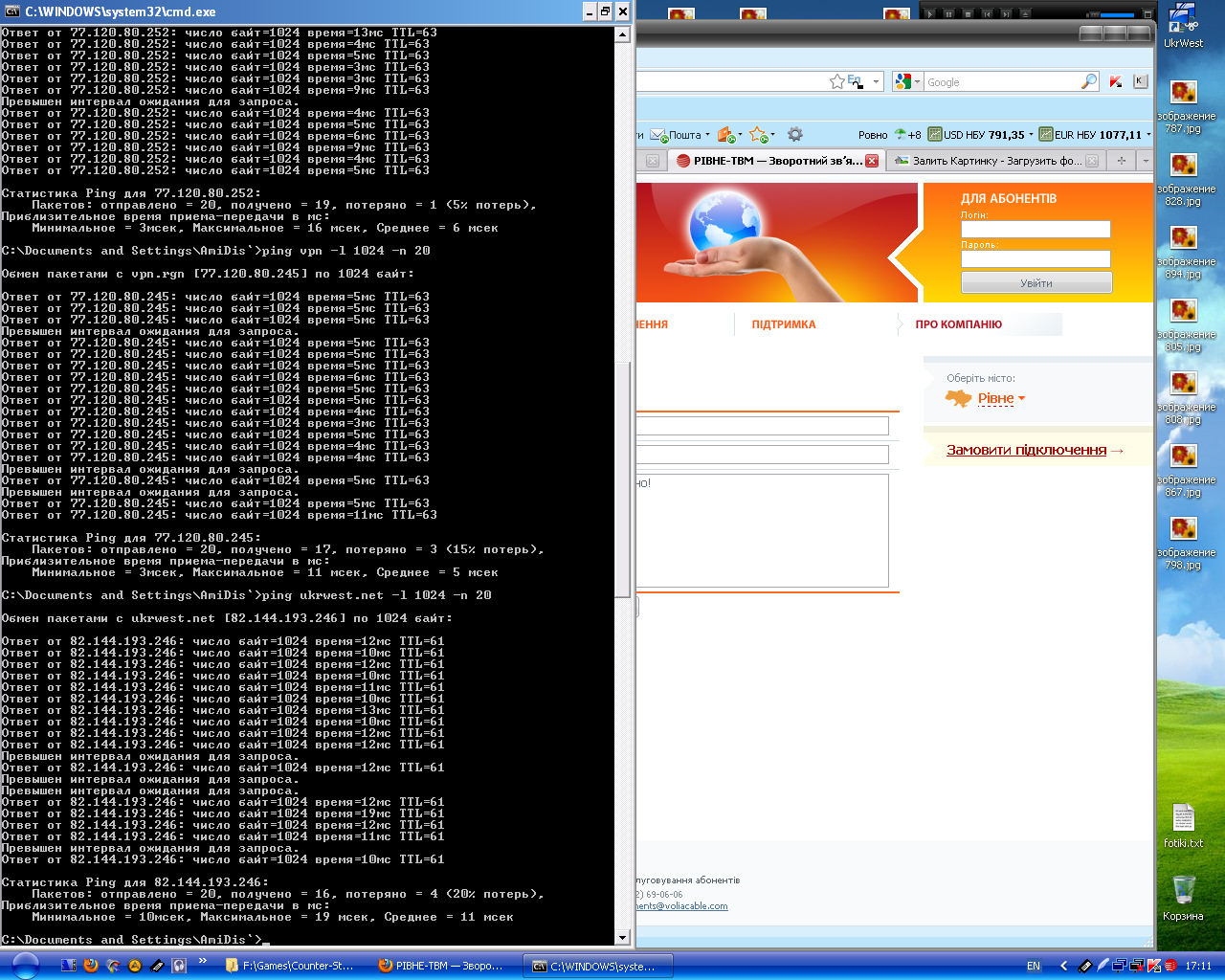
Task: Open a new browser tab
Action: tap(1121, 161)
